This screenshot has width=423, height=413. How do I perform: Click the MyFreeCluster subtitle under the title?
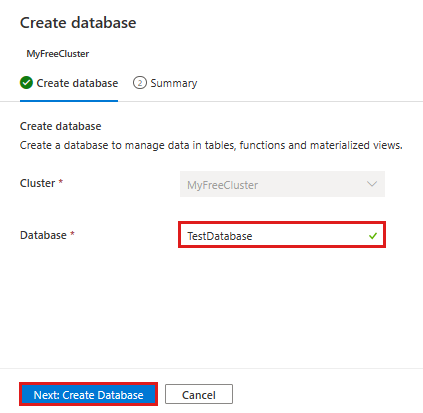pos(58,54)
